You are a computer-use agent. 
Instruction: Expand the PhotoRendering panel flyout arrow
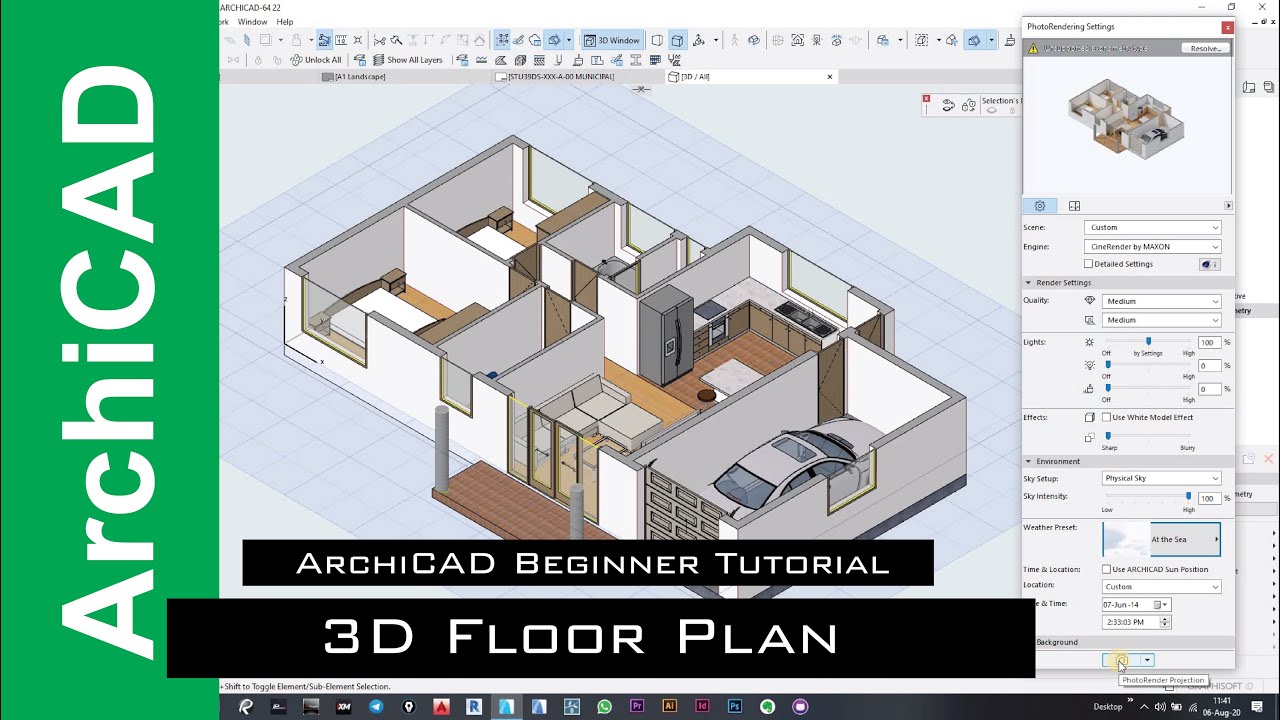1228,206
